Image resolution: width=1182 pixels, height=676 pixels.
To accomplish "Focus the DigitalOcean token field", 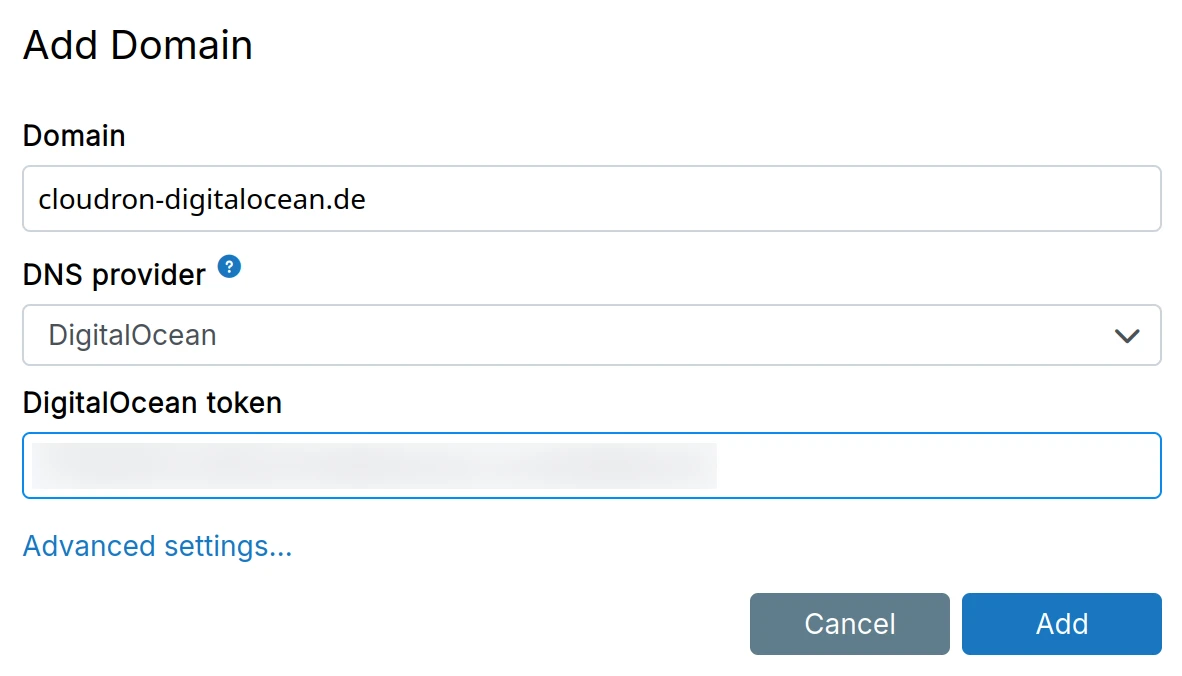I will point(591,465).
